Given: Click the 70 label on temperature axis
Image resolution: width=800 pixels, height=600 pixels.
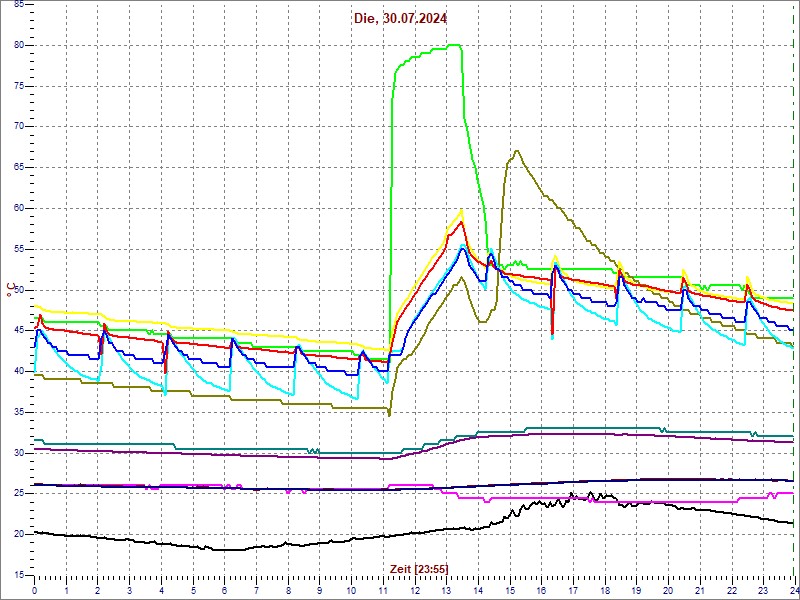Looking at the screenshot, I should click(18, 127).
